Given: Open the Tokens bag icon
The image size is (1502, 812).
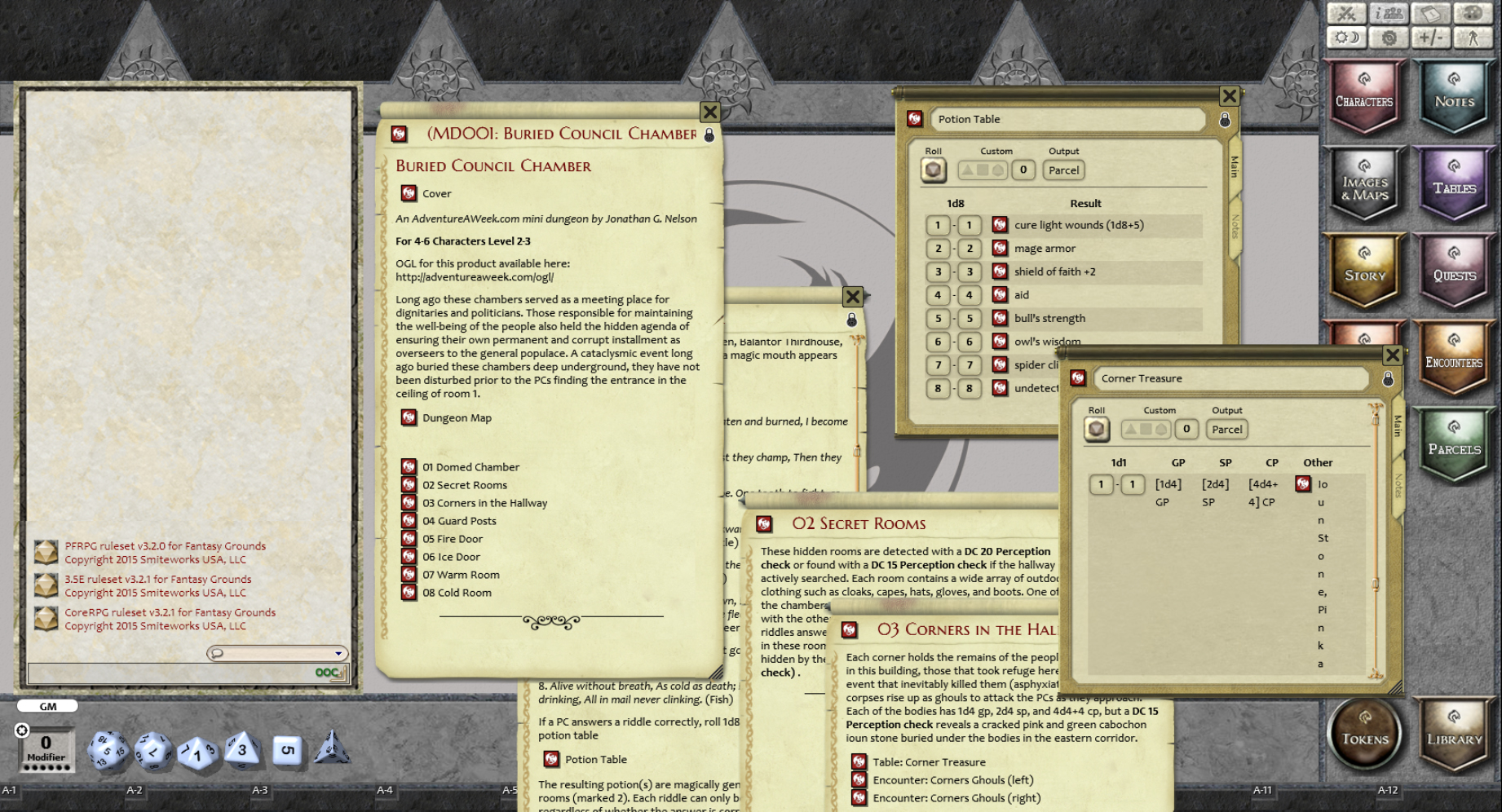Looking at the screenshot, I should point(1364,733).
